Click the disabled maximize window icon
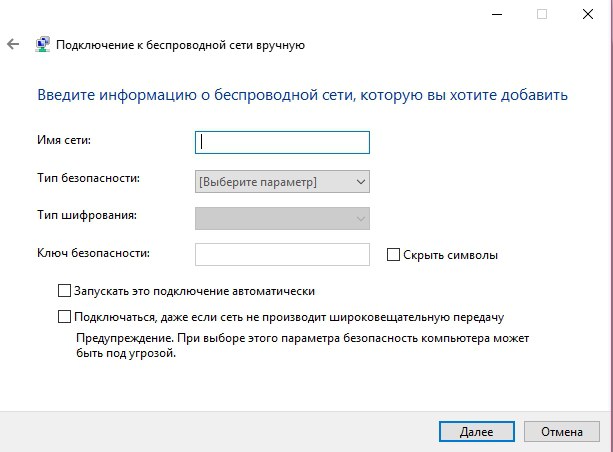Image resolution: width=613 pixels, height=452 pixels. tap(542, 14)
